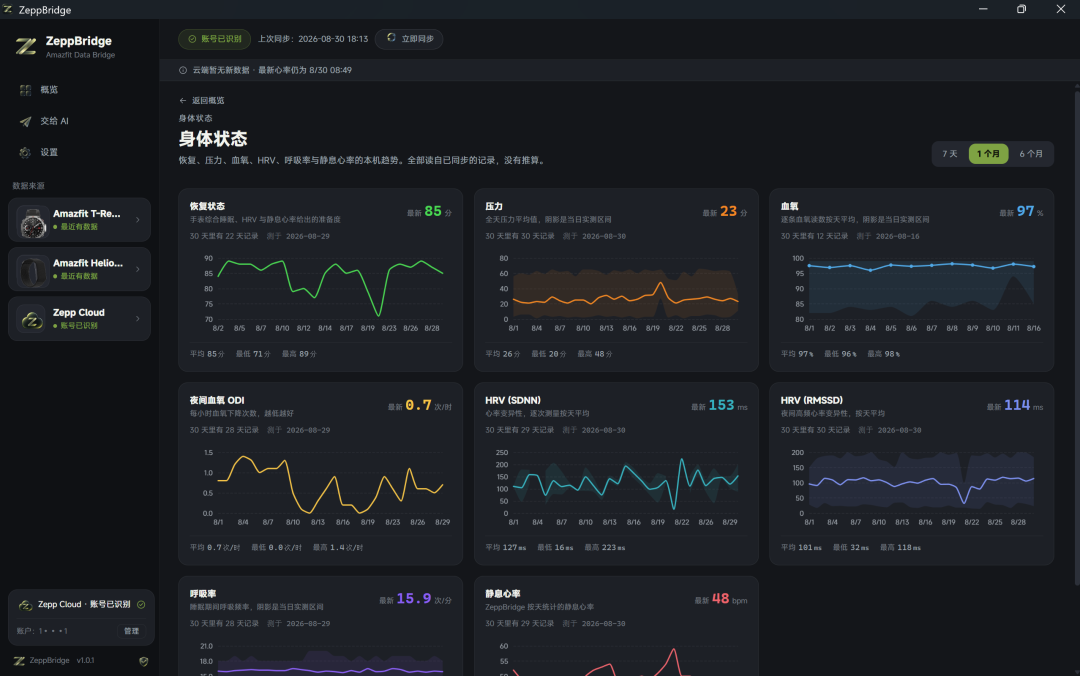This screenshot has width=1080, height=676.
Task: Click the 夜间血氧 ODI yellow line chart
Action: 331,483
